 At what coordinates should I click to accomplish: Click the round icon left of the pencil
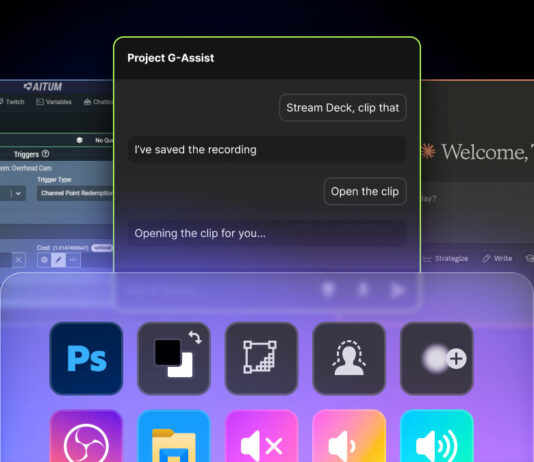pos(44,260)
